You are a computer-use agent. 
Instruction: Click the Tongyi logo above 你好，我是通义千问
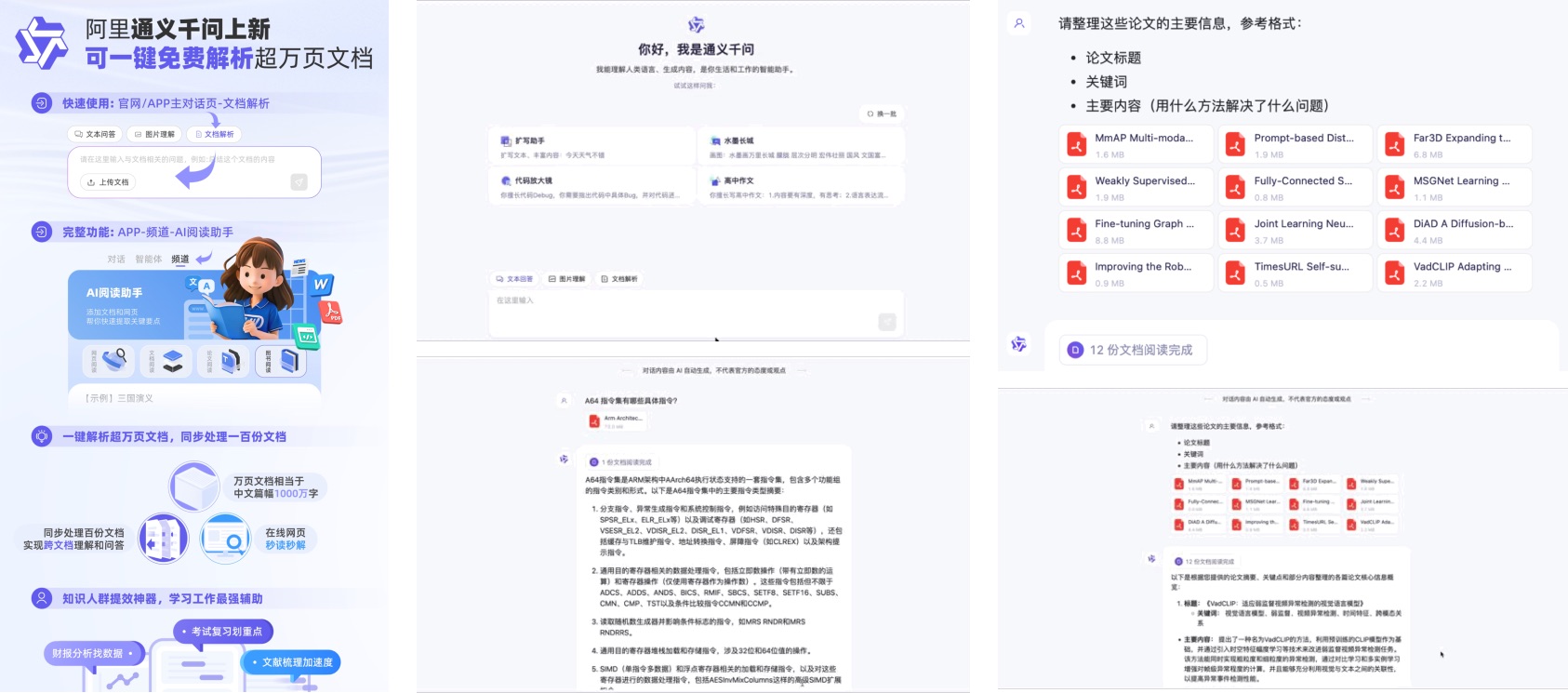tap(696, 25)
